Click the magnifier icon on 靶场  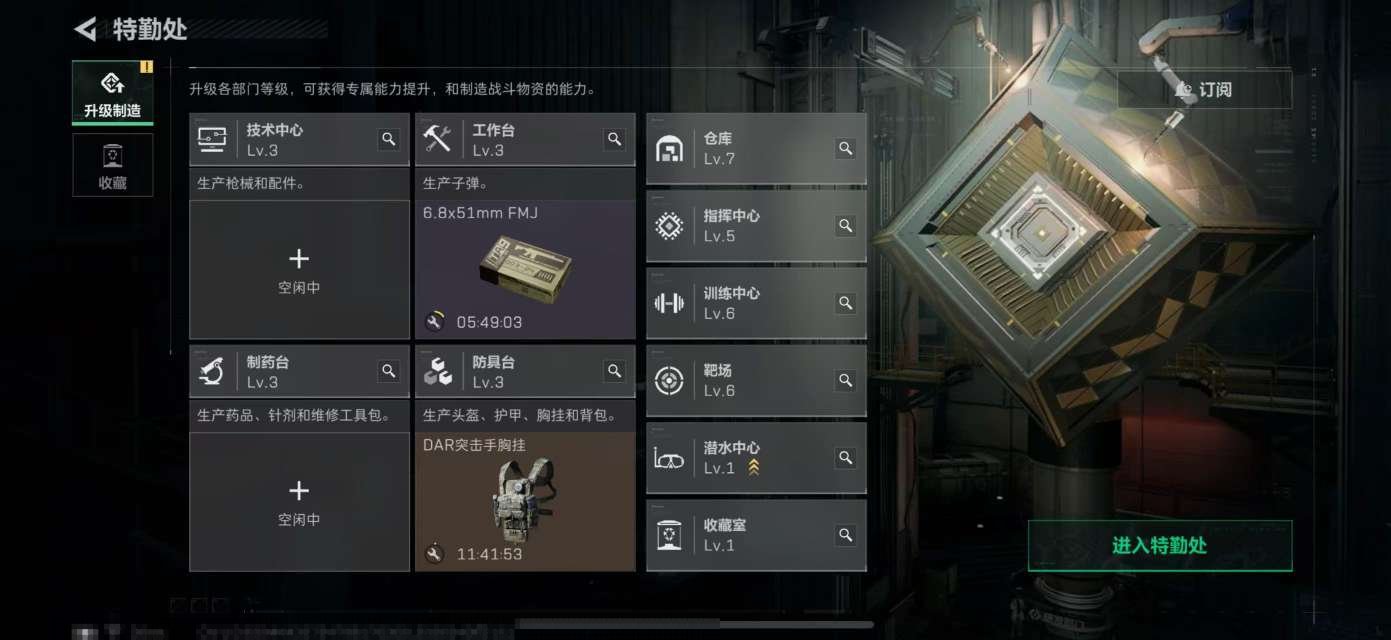(x=846, y=380)
